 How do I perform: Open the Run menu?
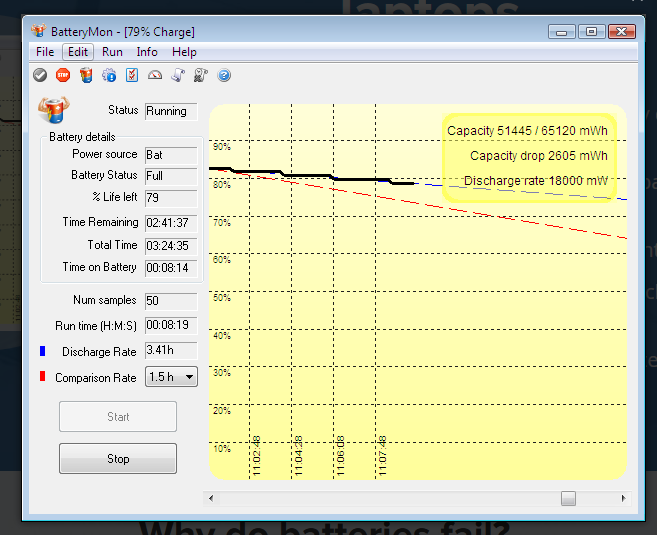coord(112,52)
